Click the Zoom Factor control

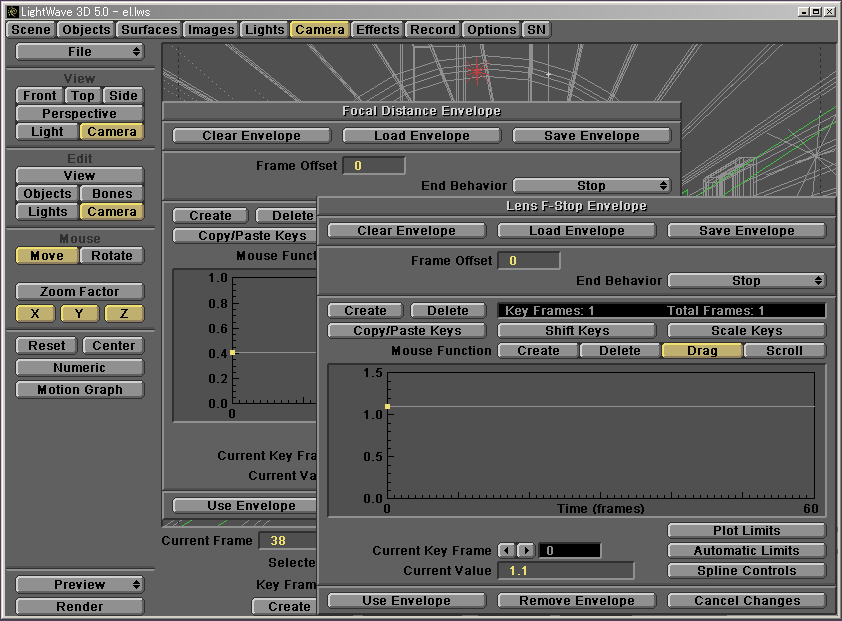point(79,291)
